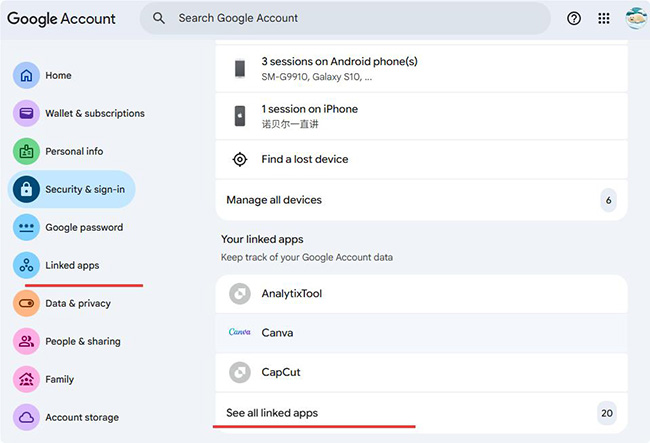Click the AnalytixTool app icon
650x443 pixels.
(240, 294)
